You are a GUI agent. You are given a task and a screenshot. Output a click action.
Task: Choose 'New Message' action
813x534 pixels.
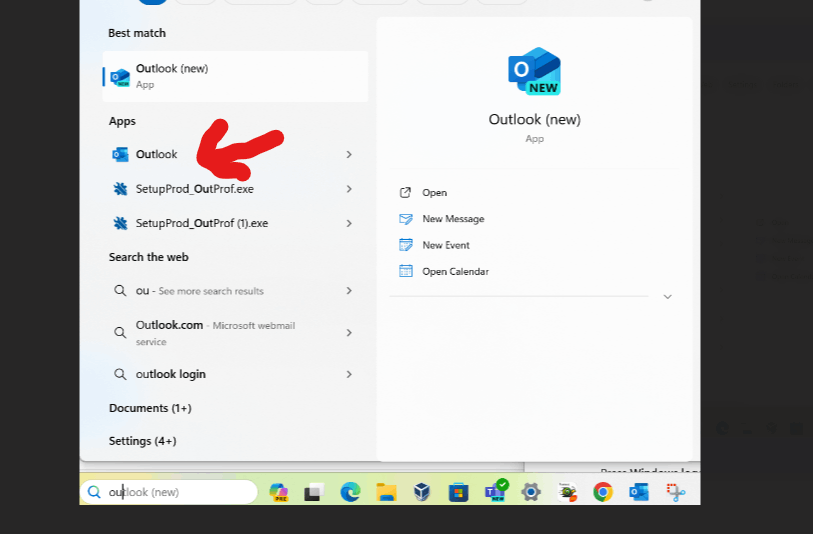click(453, 219)
